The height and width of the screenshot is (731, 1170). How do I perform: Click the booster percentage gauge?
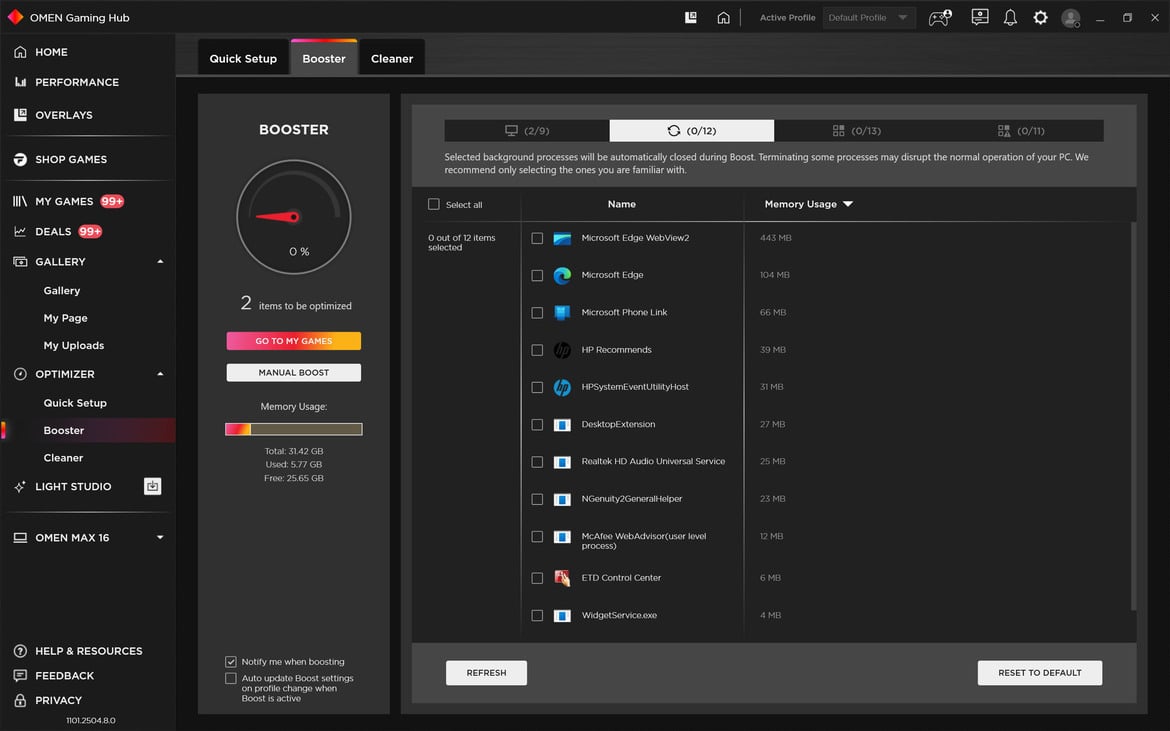pos(293,217)
